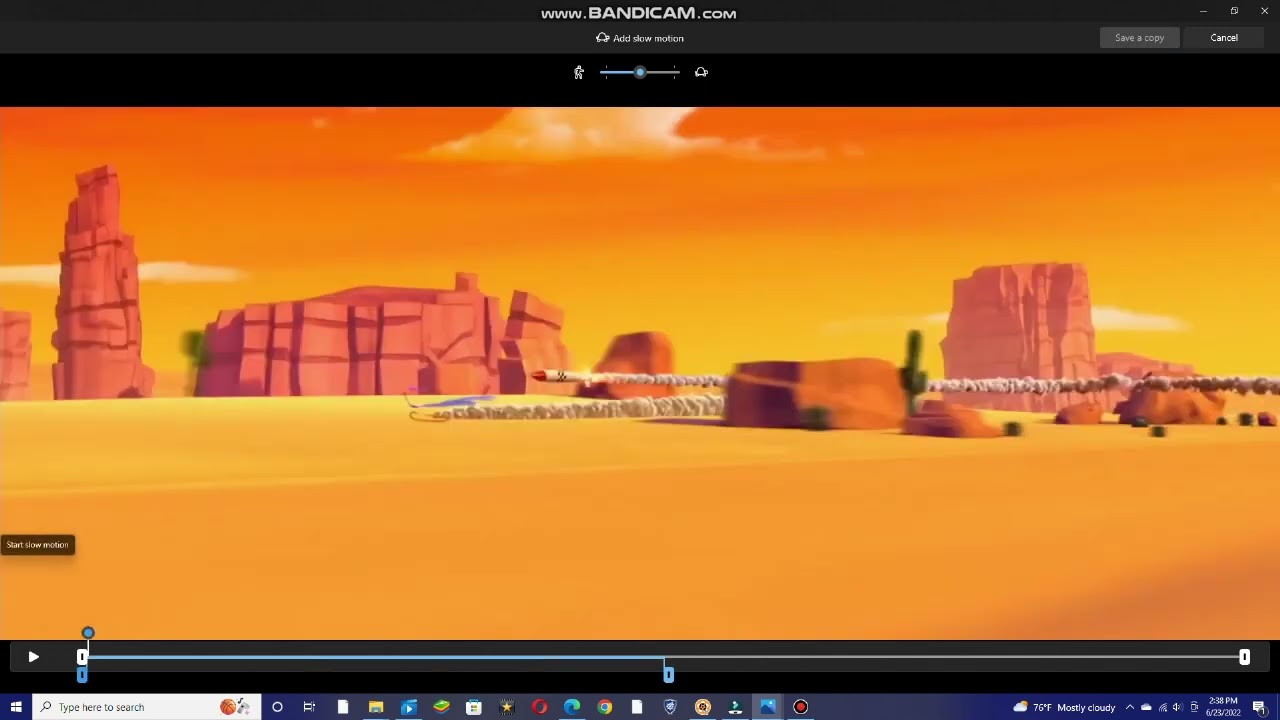1280x720 pixels.
Task: Show hidden system tray icons
Action: [x=1130, y=707]
